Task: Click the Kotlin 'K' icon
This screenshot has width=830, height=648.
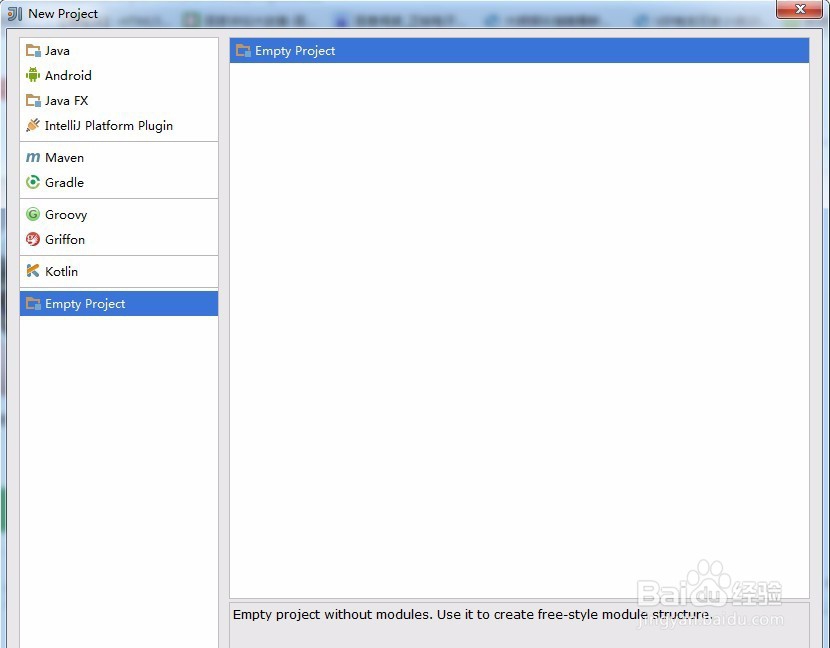Action: [x=33, y=271]
